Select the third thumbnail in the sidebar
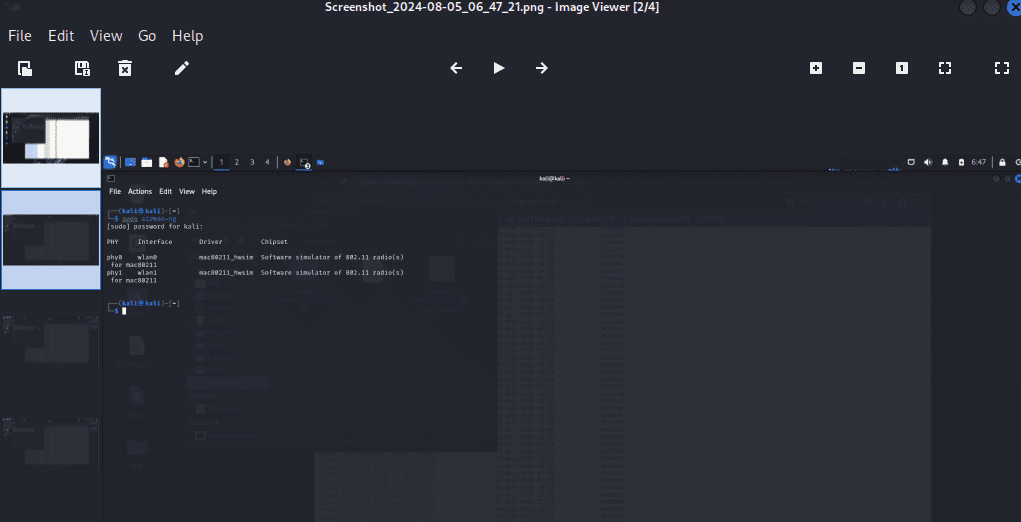This screenshot has height=522, width=1021. (x=51, y=342)
